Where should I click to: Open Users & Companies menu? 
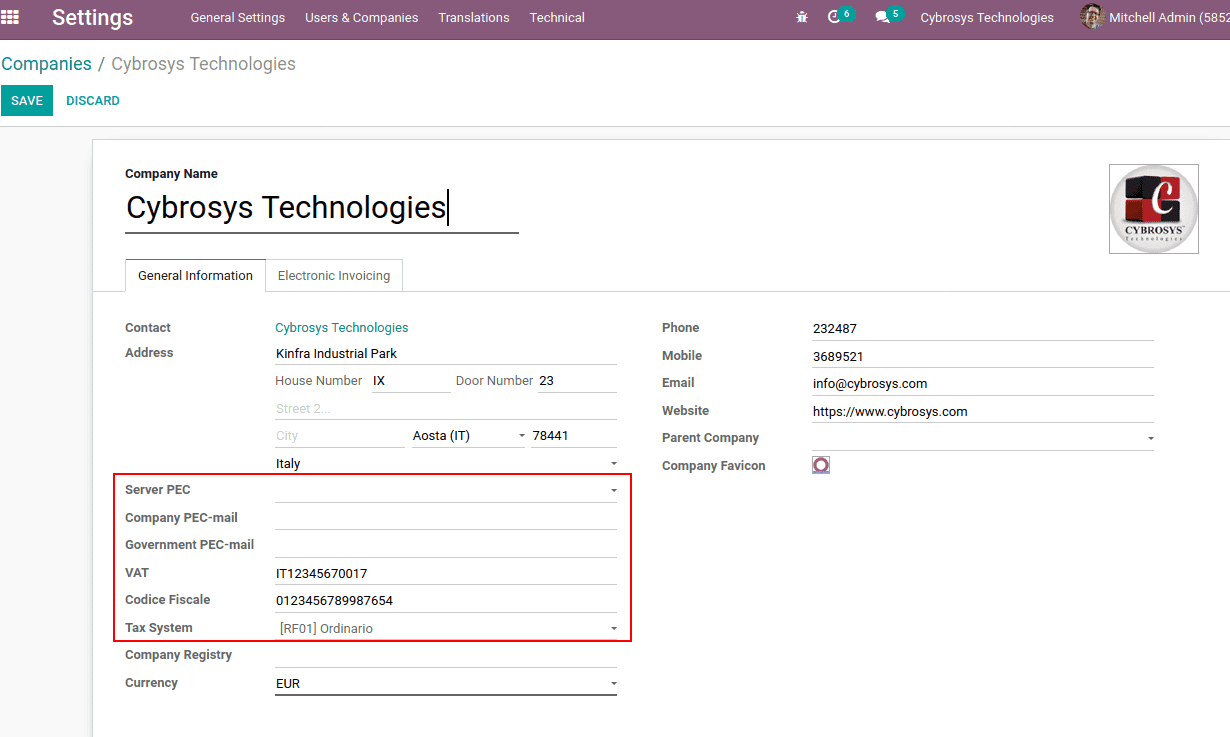tap(362, 18)
